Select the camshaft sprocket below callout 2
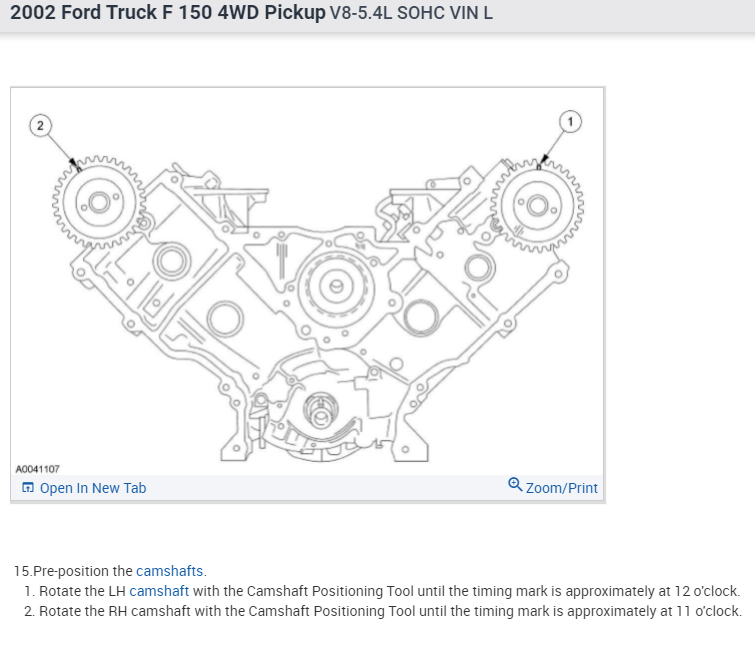The height and width of the screenshot is (669, 755). 97,204
